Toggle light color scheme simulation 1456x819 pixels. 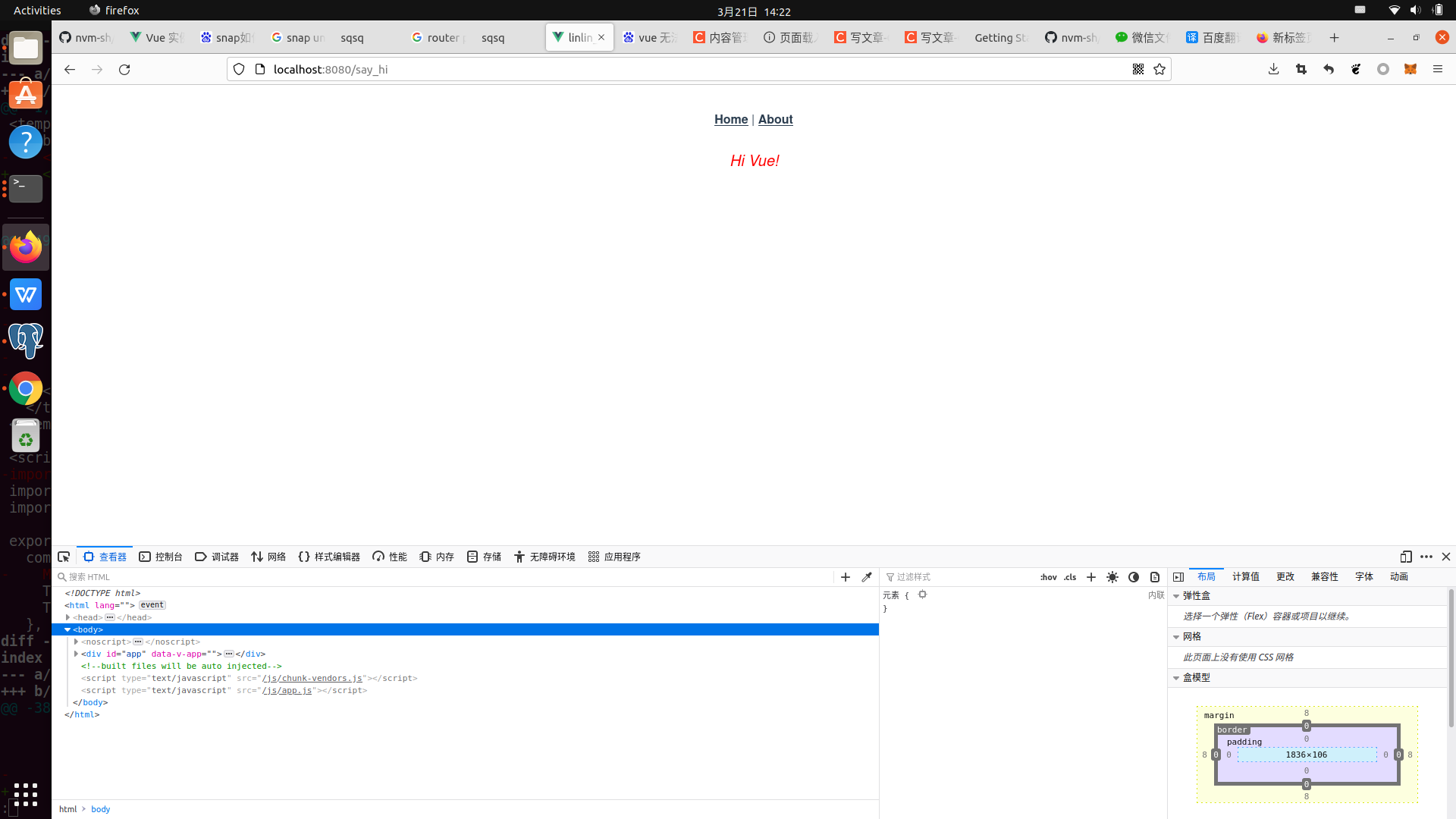(1112, 577)
